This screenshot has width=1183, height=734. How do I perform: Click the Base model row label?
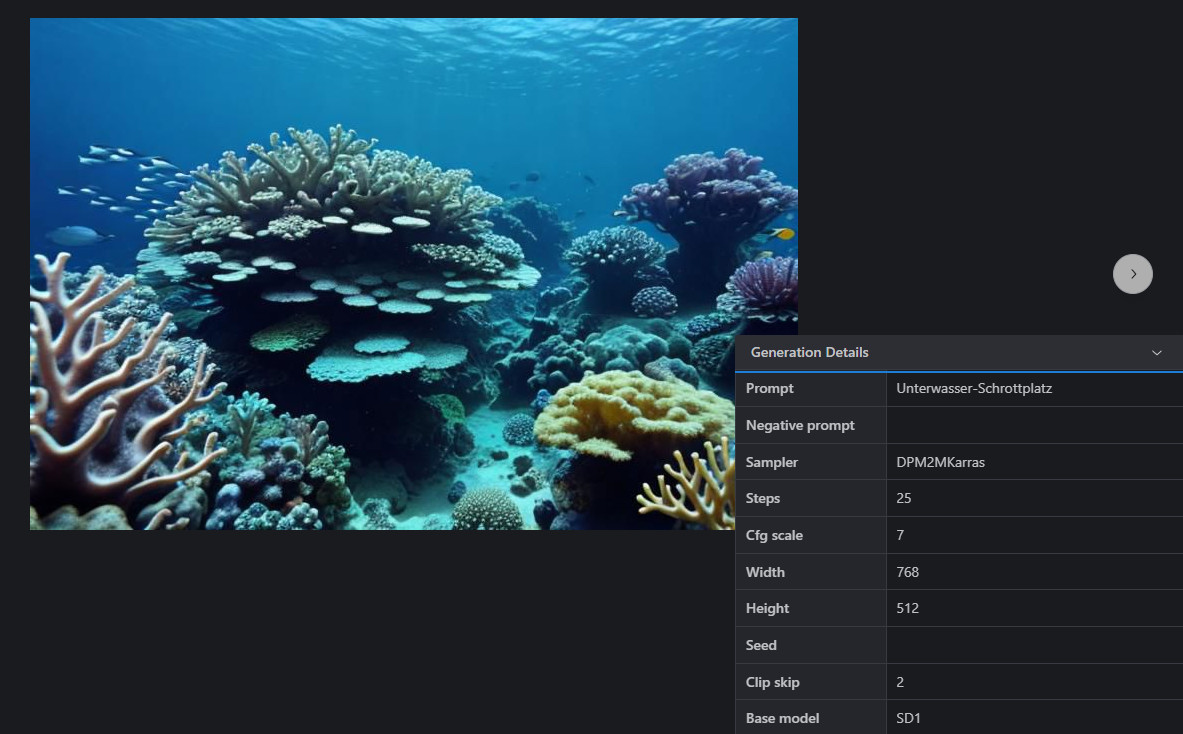782,719
